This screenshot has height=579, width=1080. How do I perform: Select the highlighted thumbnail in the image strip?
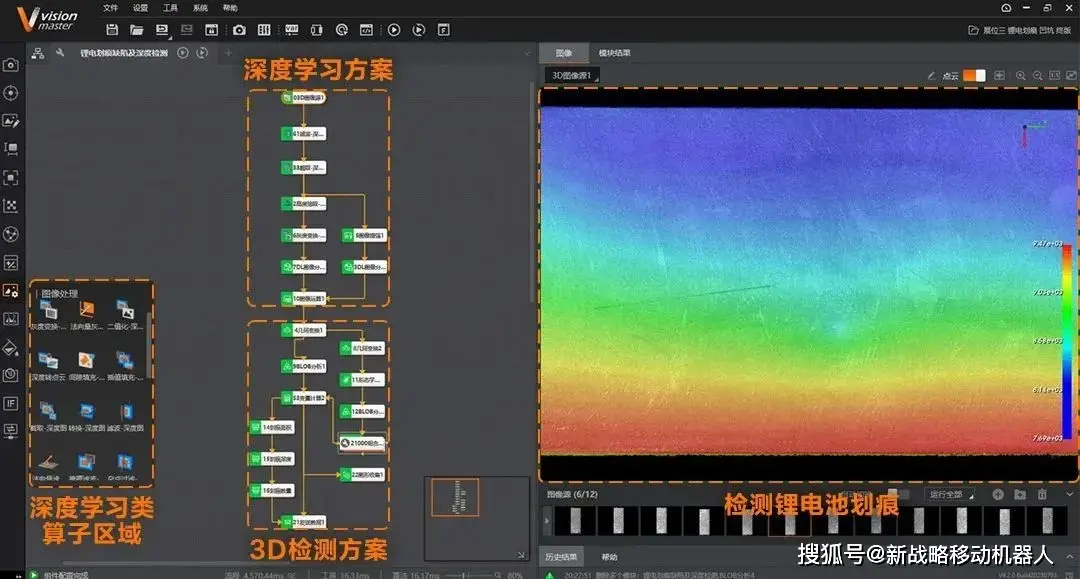point(790,521)
